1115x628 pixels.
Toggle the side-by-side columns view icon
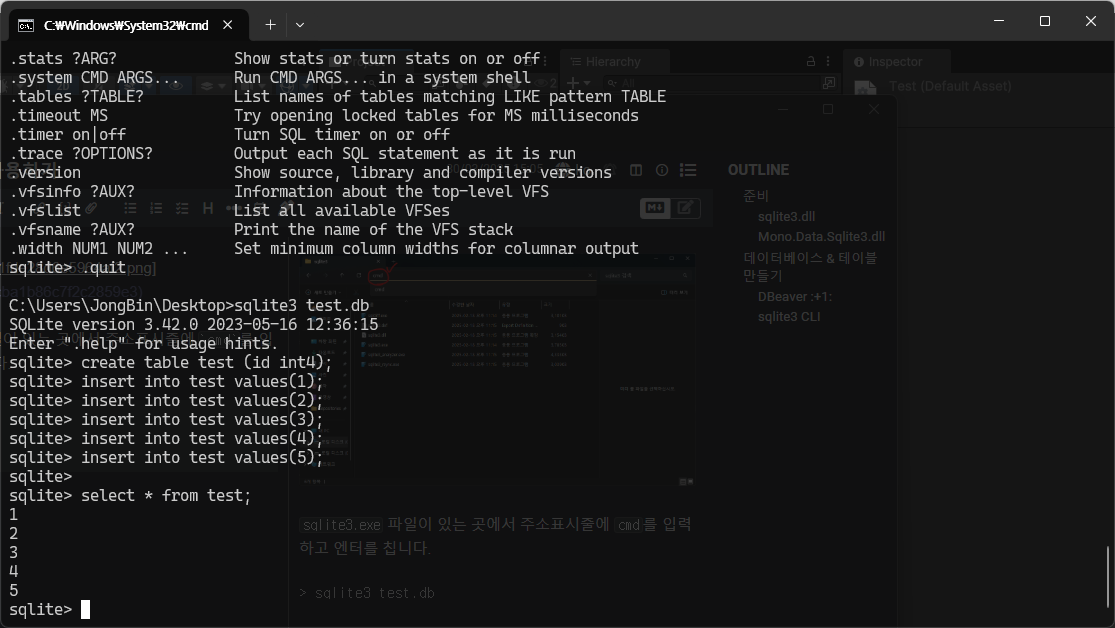click(636, 170)
